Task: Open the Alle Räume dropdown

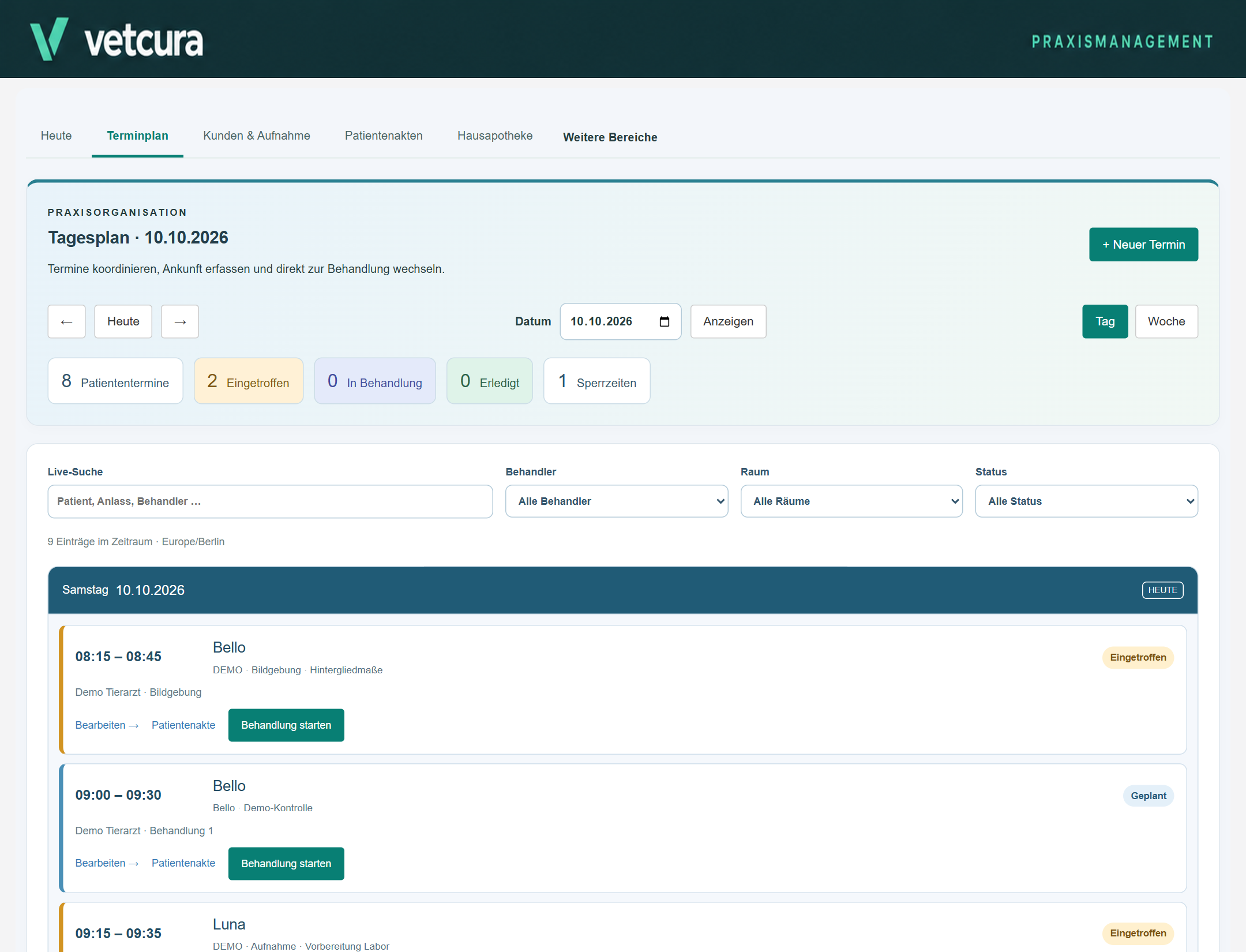Action: tap(851, 501)
